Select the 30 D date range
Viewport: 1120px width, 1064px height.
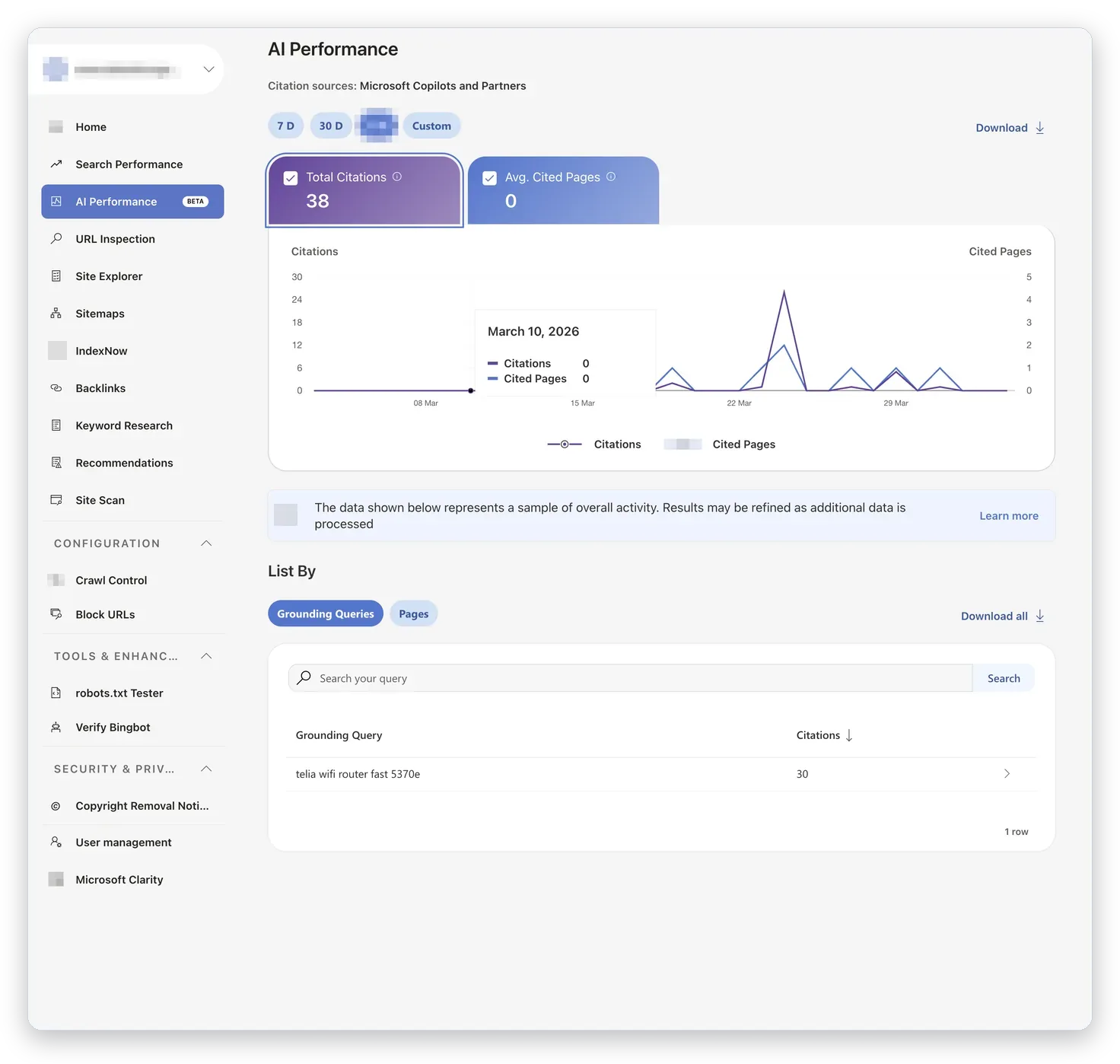click(331, 126)
